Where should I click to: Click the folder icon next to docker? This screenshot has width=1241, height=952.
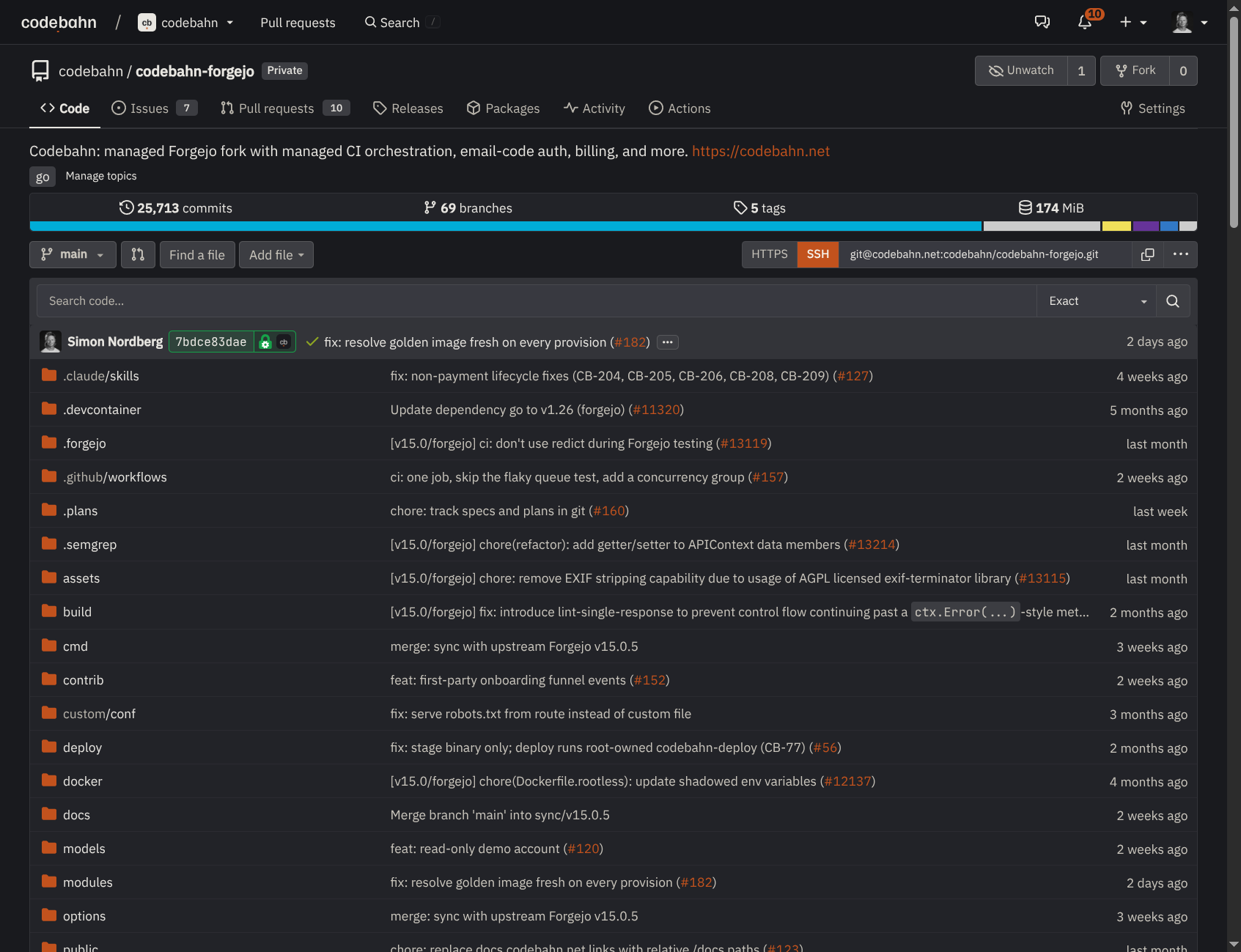pyautogui.click(x=49, y=781)
